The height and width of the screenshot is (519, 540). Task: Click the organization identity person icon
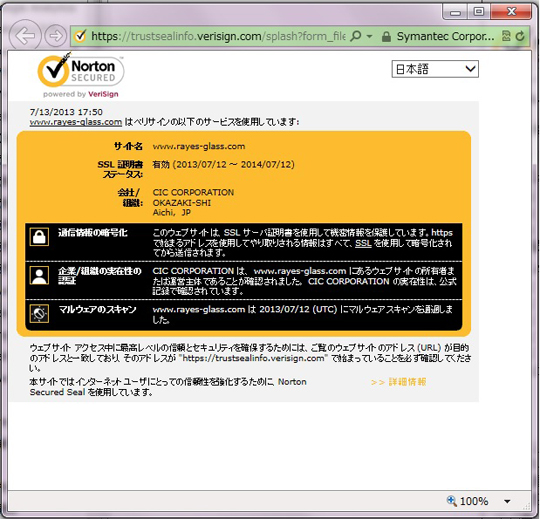click(x=39, y=275)
